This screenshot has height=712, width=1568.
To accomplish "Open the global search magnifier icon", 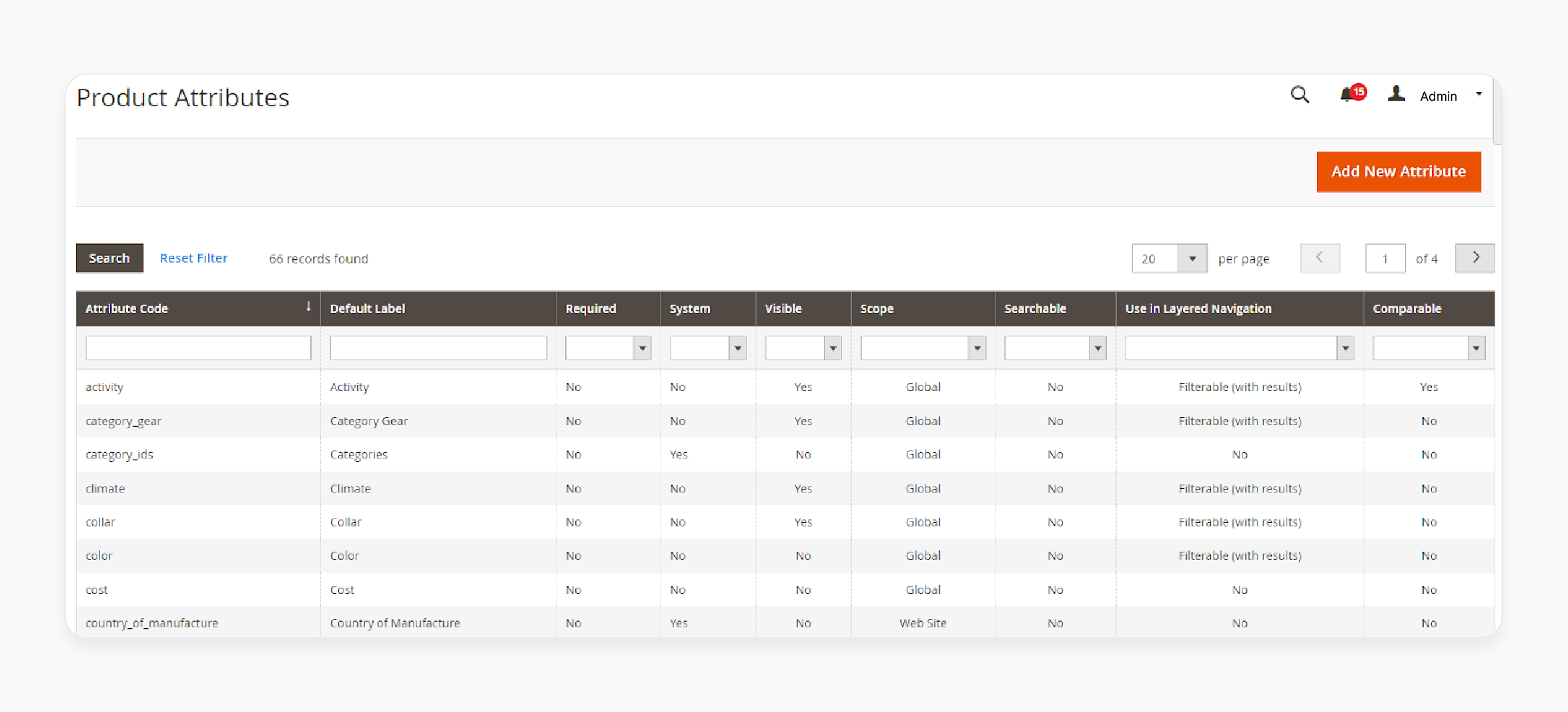I will tap(1300, 95).
